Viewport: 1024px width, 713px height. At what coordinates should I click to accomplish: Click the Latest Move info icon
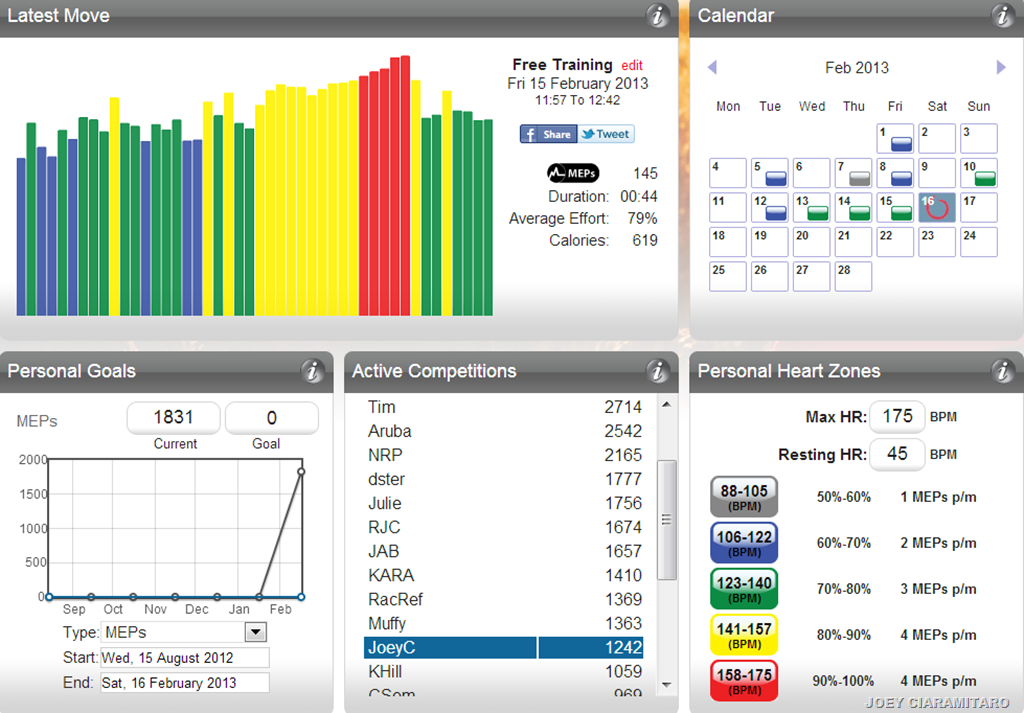point(657,16)
